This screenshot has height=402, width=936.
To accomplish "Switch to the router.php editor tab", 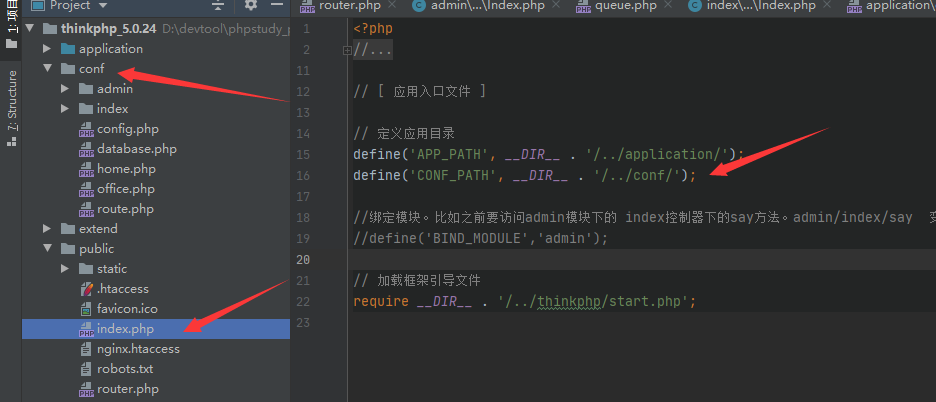I will [349, 5].
